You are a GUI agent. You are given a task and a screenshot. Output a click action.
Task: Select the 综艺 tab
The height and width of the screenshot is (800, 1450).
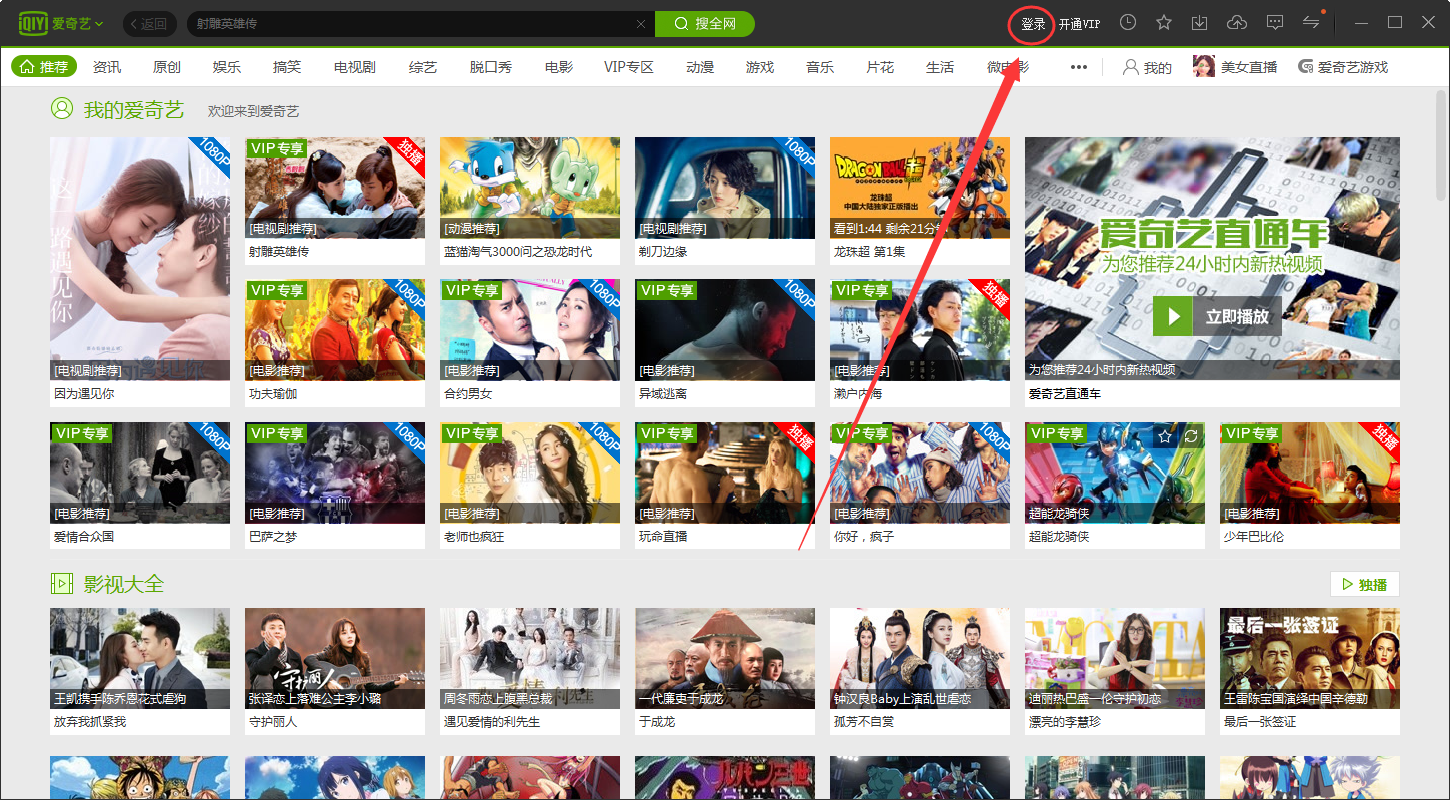point(423,67)
